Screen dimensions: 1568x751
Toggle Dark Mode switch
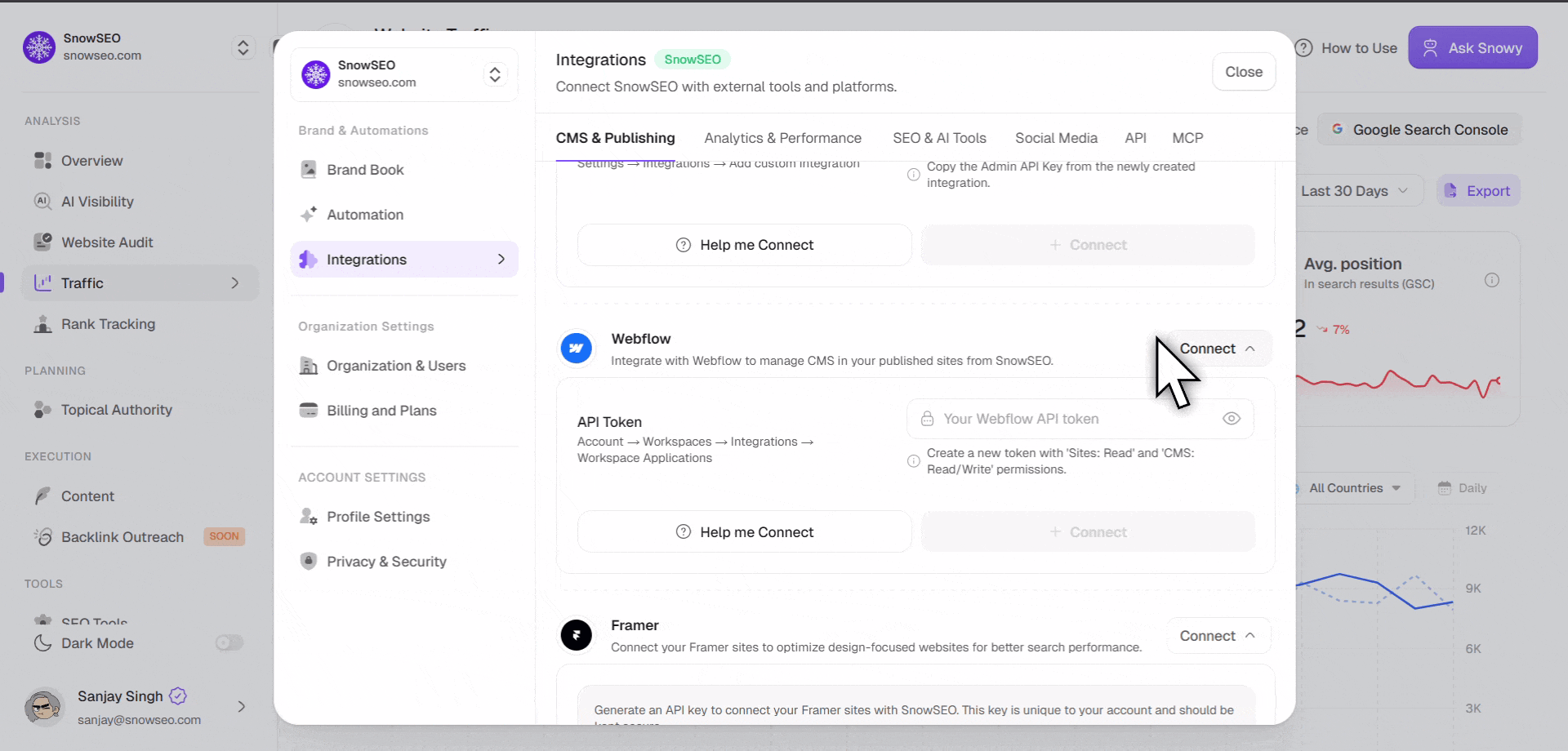tap(229, 643)
